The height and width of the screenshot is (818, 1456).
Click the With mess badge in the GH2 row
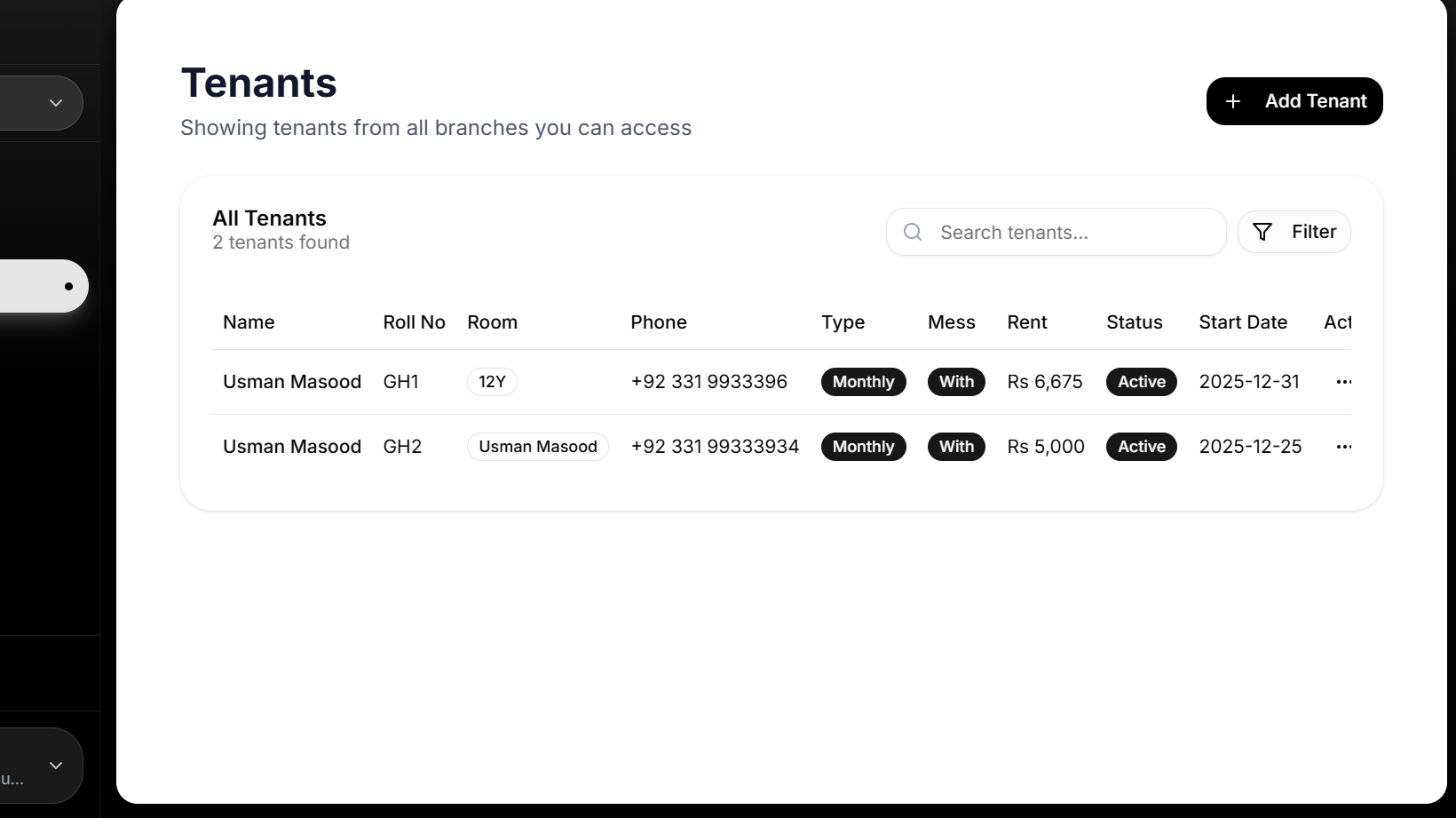click(x=956, y=447)
